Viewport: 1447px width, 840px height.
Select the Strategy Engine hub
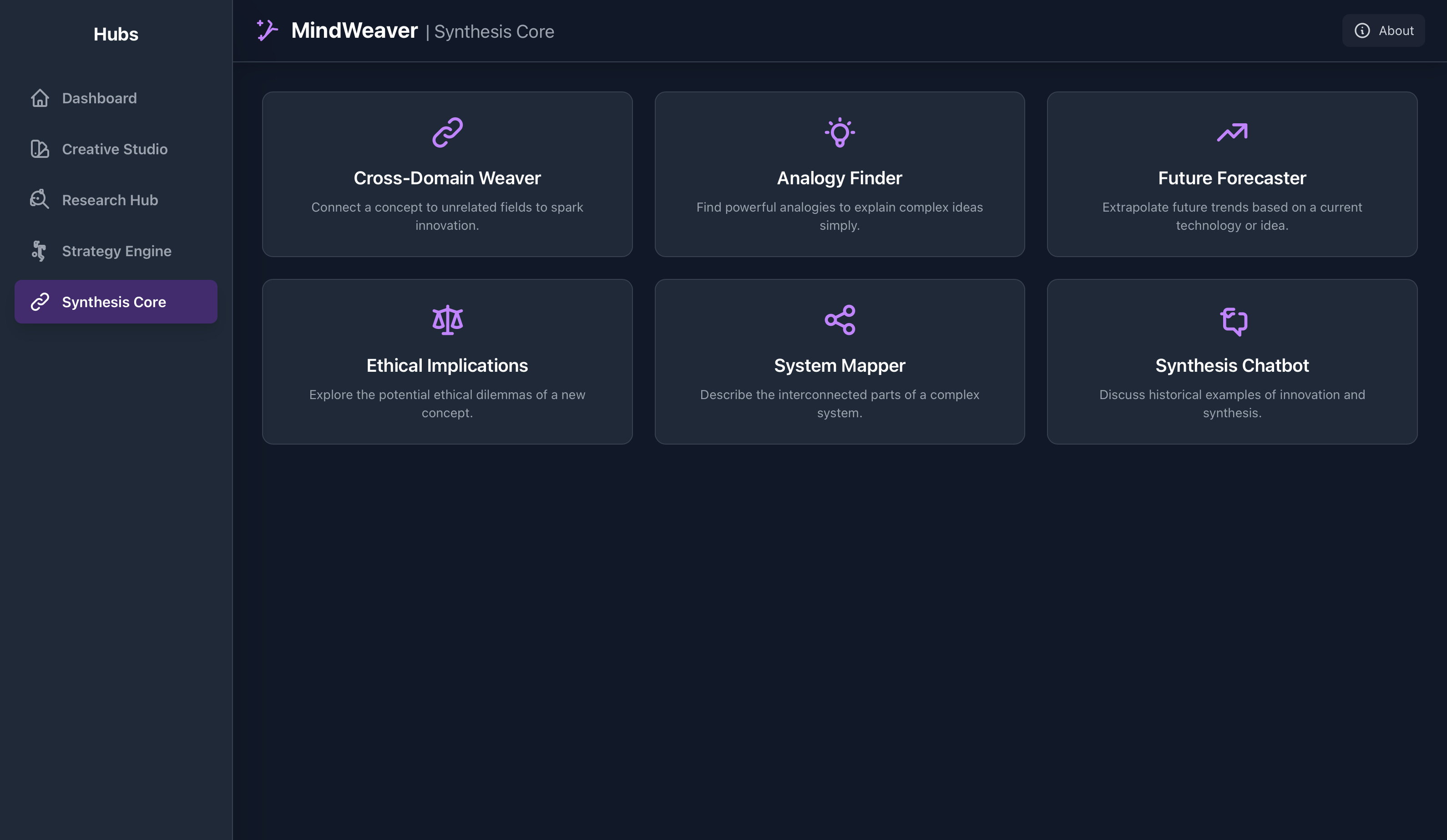116,251
